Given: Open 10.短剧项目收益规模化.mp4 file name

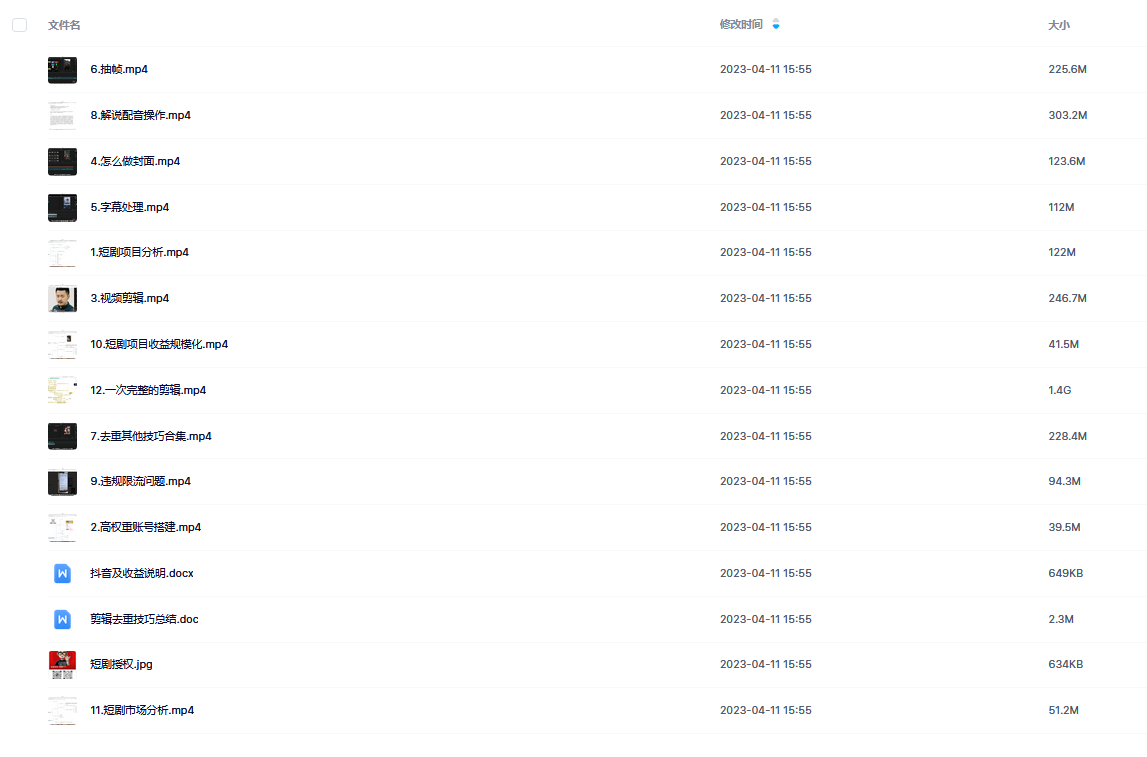Looking at the screenshot, I should [x=159, y=344].
